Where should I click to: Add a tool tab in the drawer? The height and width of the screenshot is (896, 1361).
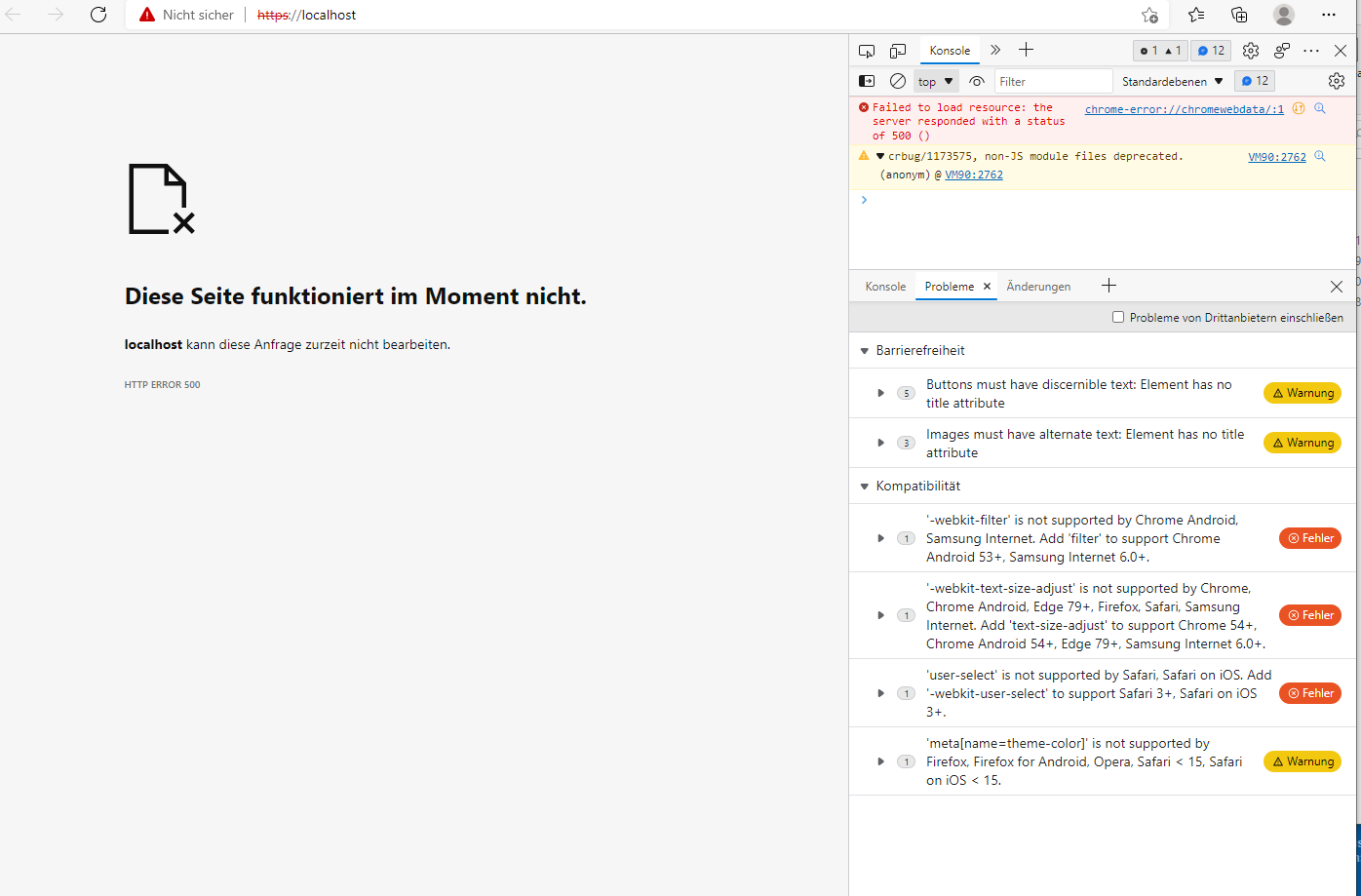(1108, 286)
